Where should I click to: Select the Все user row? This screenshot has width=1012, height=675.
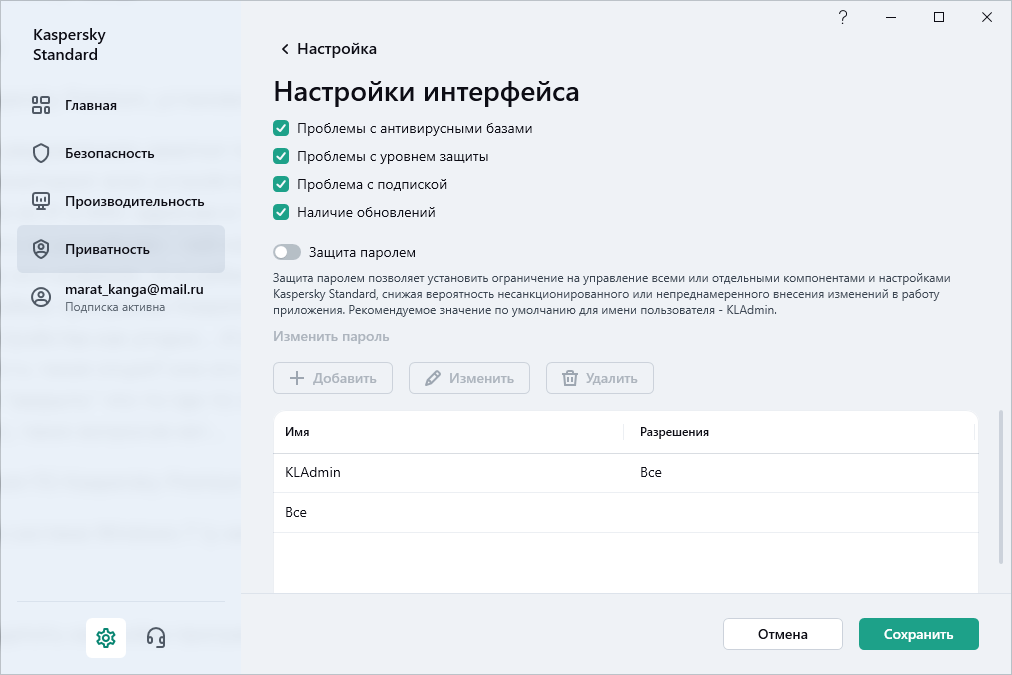click(625, 512)
